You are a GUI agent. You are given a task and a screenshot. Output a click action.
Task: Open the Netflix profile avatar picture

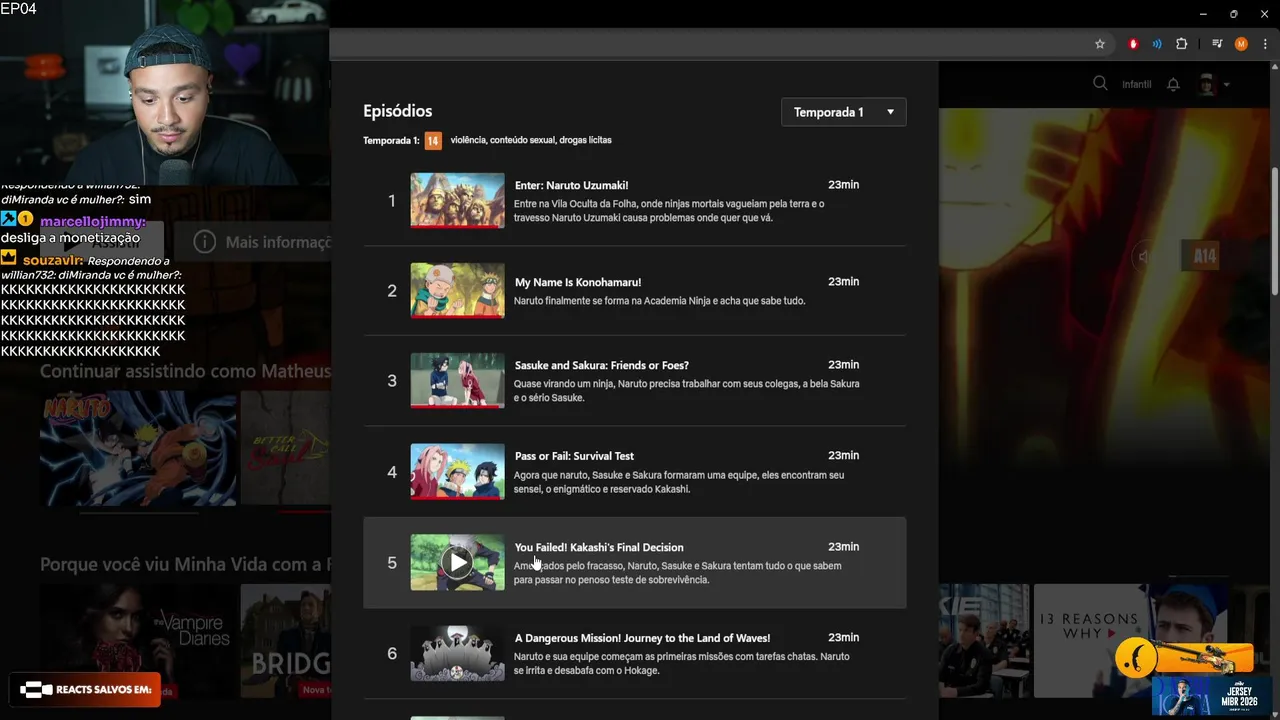[x=1207, y=84]
